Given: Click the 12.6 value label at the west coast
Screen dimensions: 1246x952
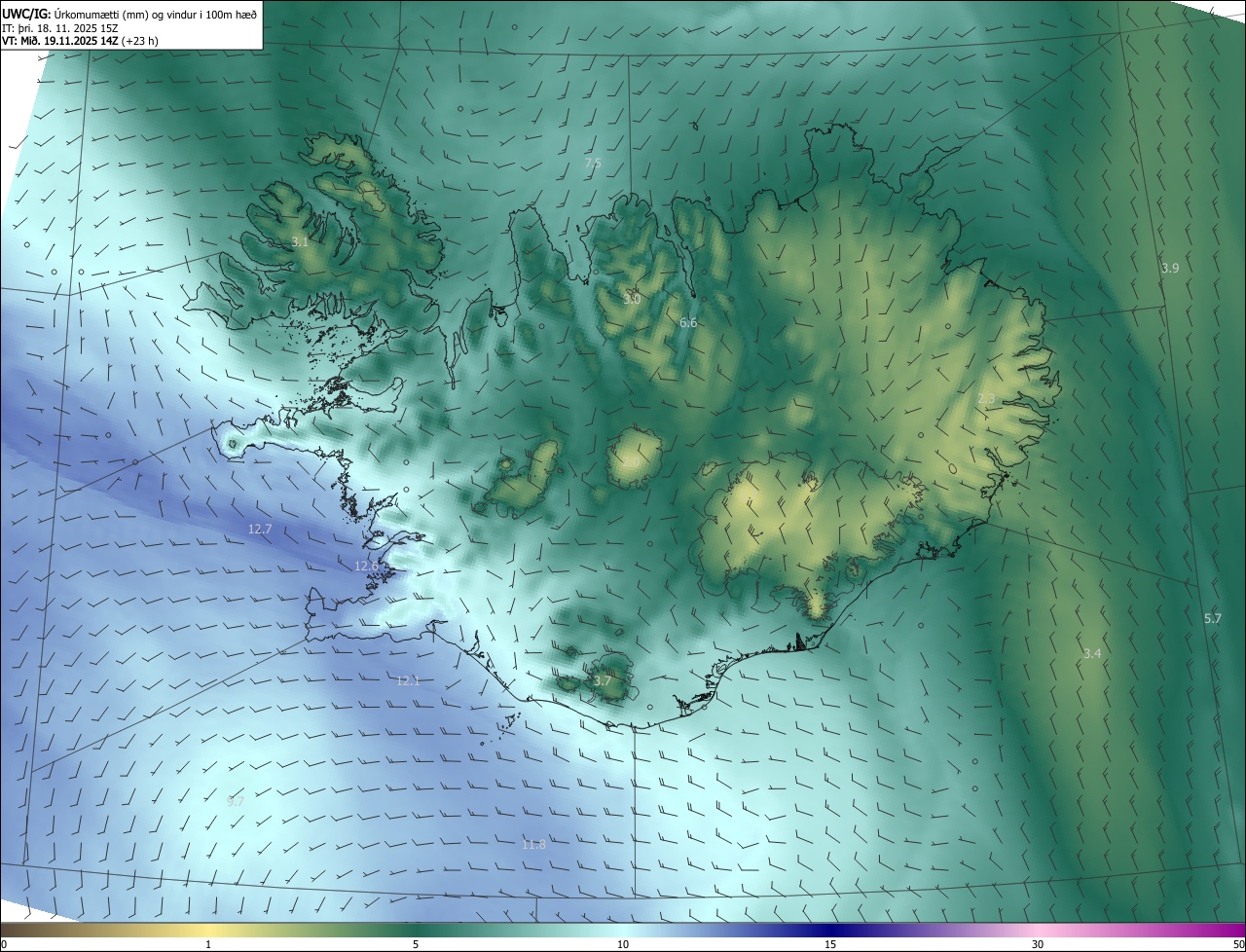Looking at the screenshot, I should tap(366, 566).
